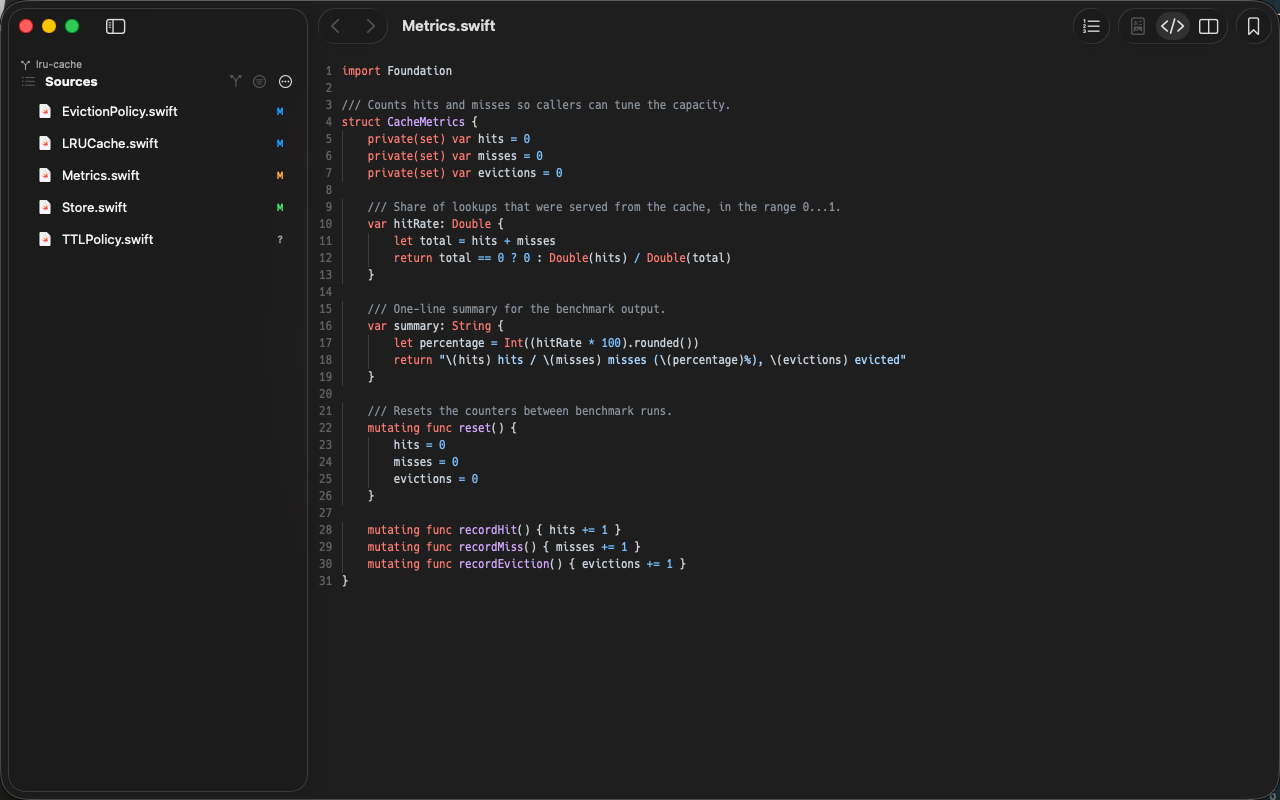Open TTLPolicy.swift in the sidebar
The width and height of the screenshot is (1280, 800).
[160, 239]
